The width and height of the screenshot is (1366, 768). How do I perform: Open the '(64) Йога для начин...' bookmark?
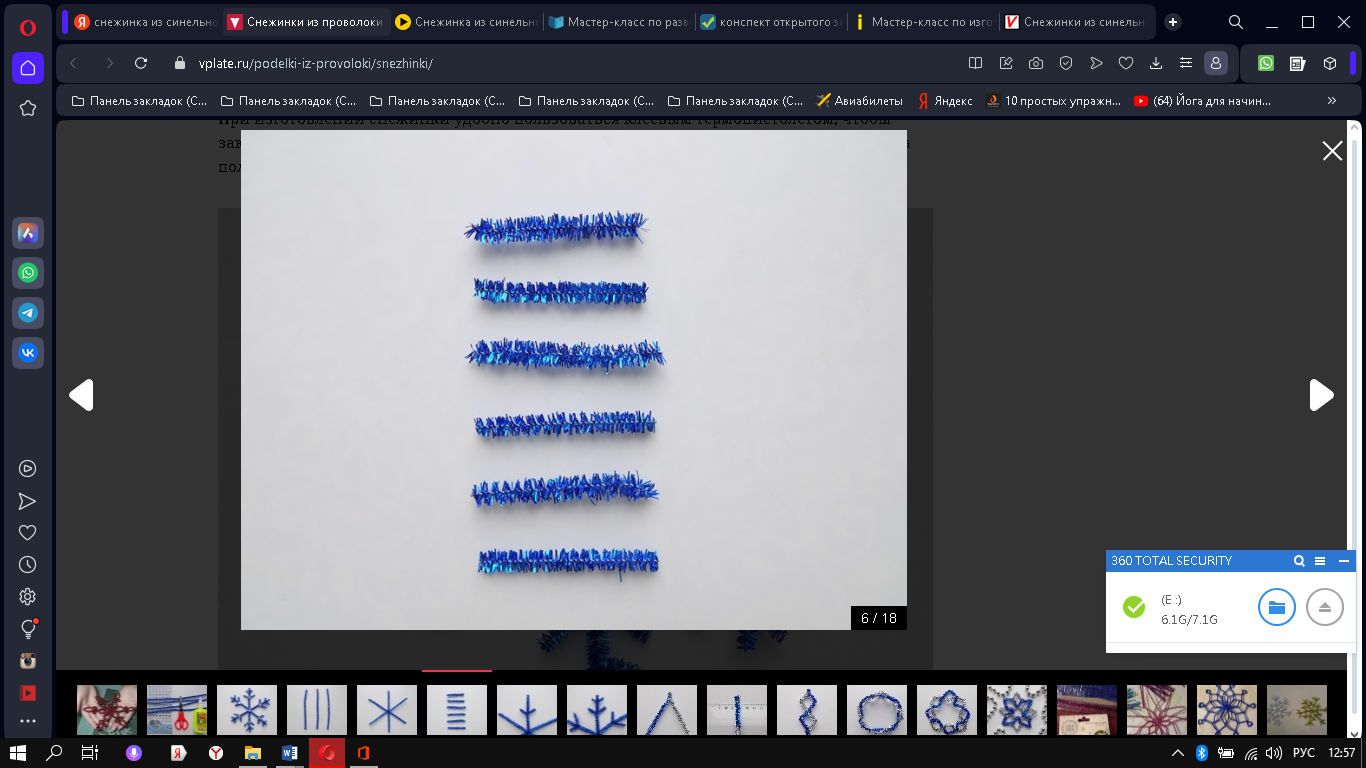1203,101
